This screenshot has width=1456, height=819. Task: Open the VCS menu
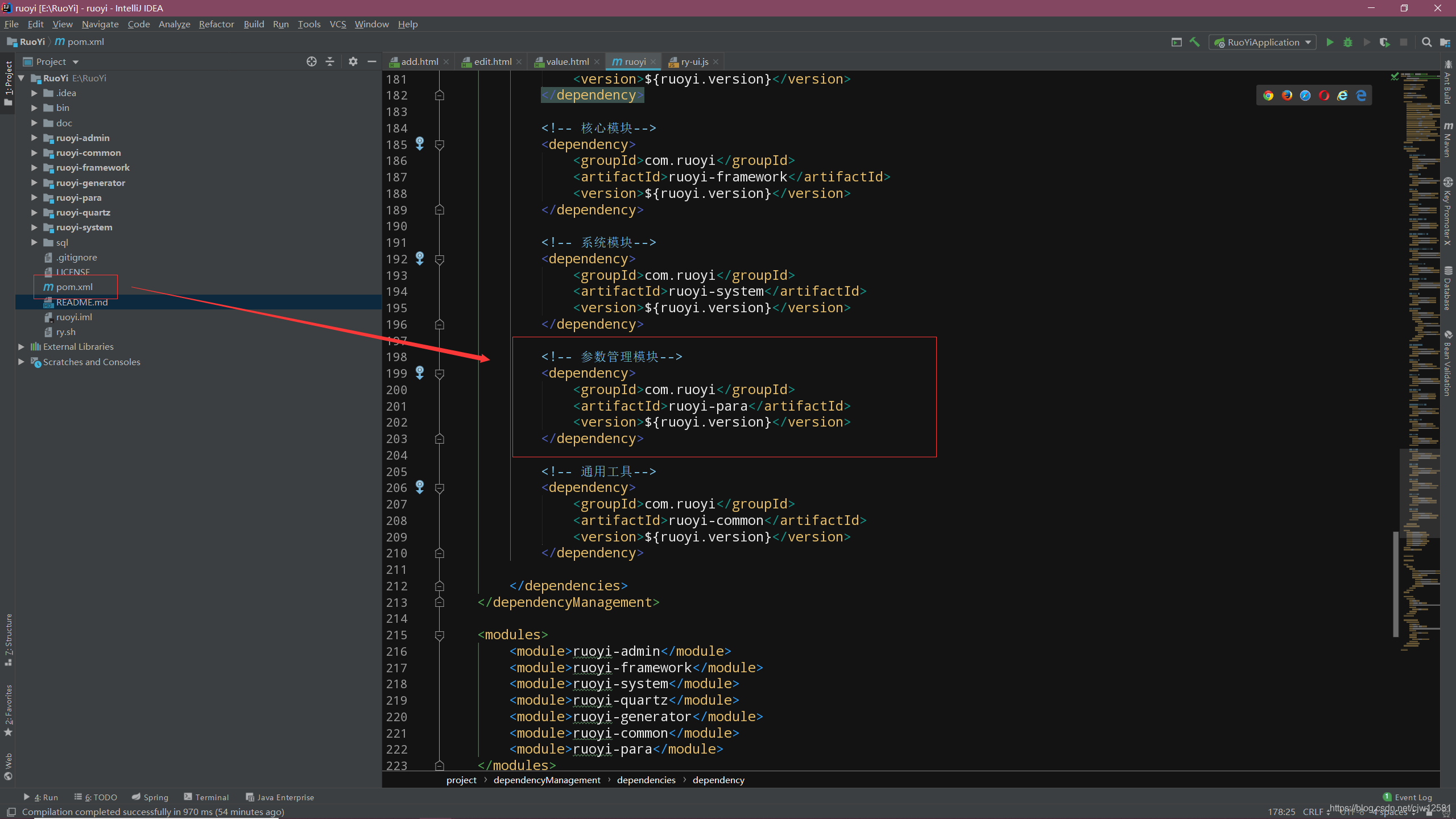(338, 24)
